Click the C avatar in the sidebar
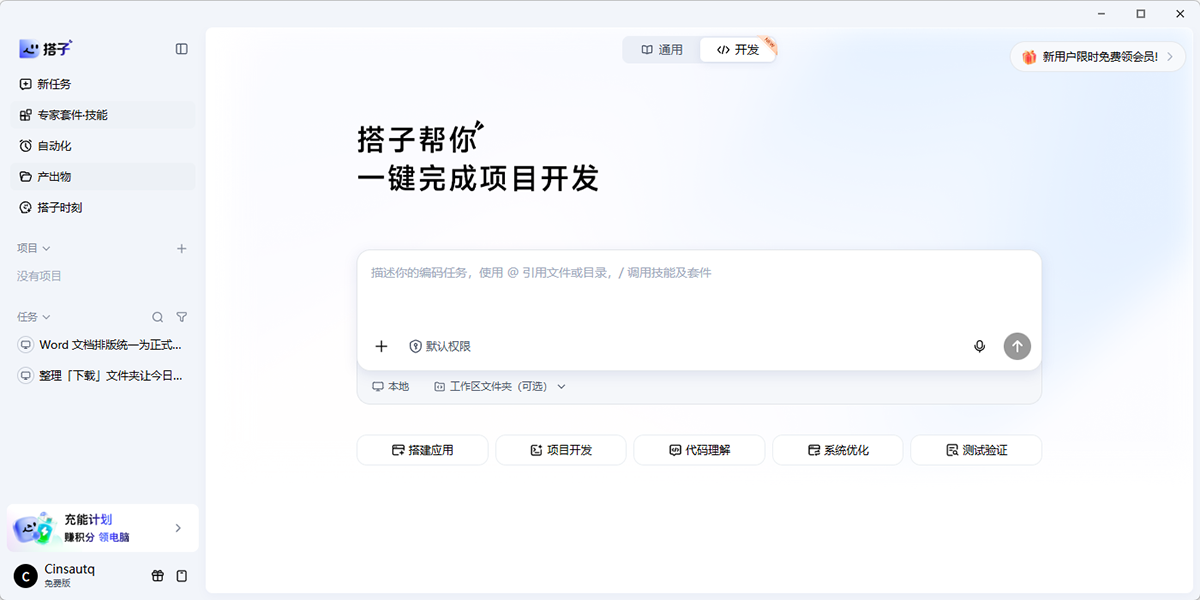 [25, 576]
